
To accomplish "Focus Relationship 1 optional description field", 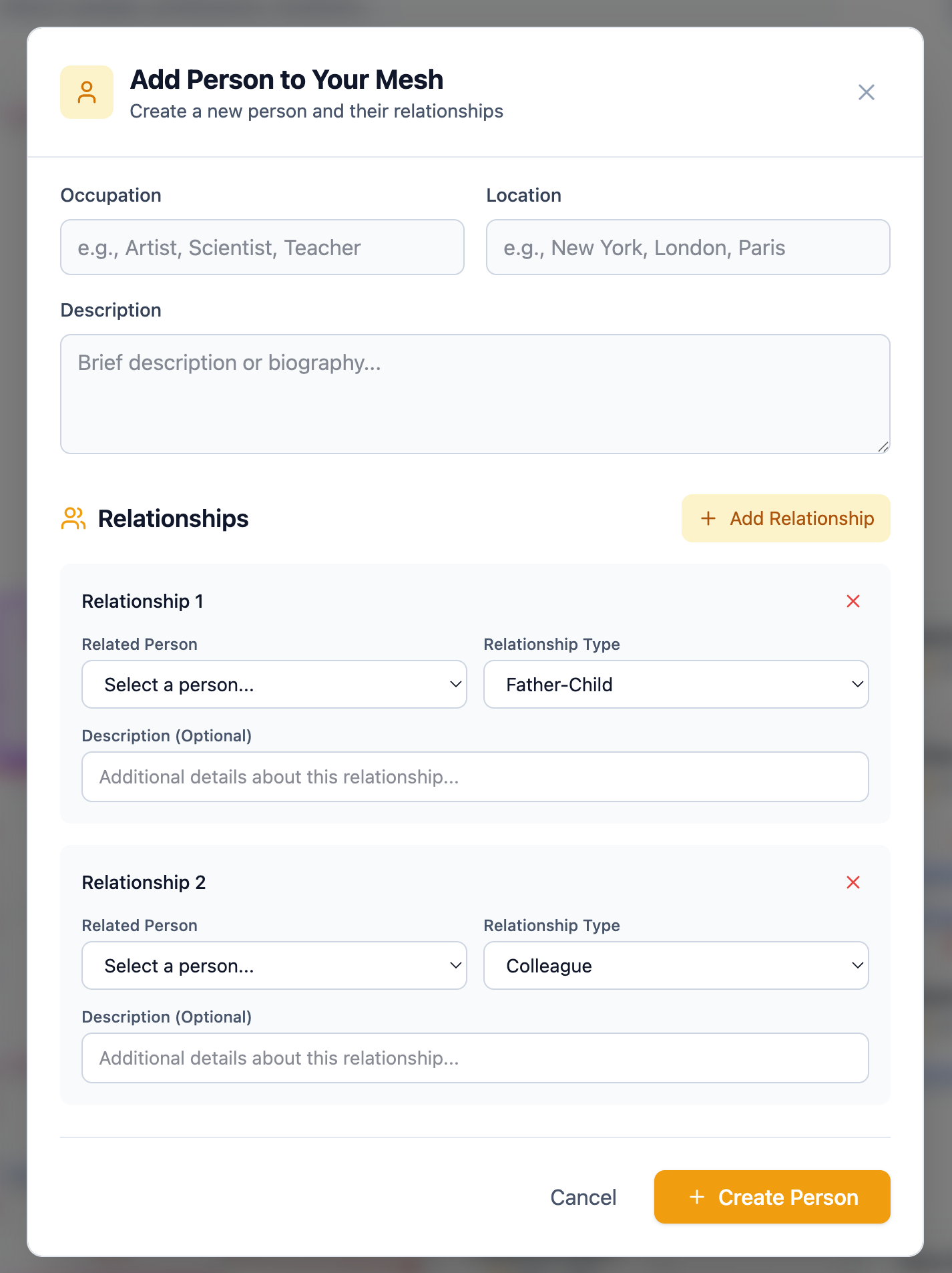I will tap(475, 777).
